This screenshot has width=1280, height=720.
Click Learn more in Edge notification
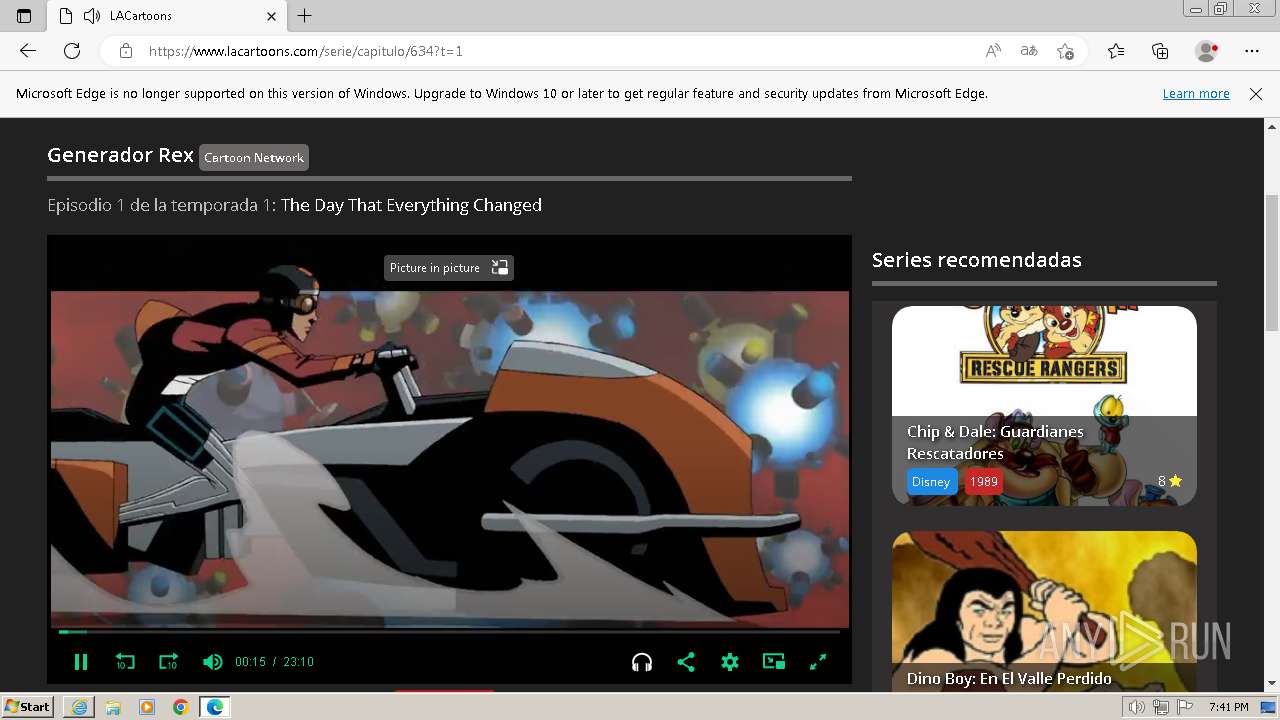click(x=1196, y=94)
